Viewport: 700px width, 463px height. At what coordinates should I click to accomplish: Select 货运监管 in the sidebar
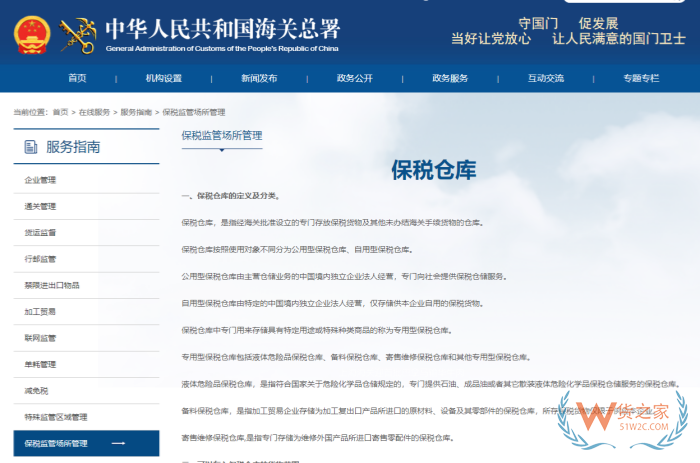click(40, 233)
